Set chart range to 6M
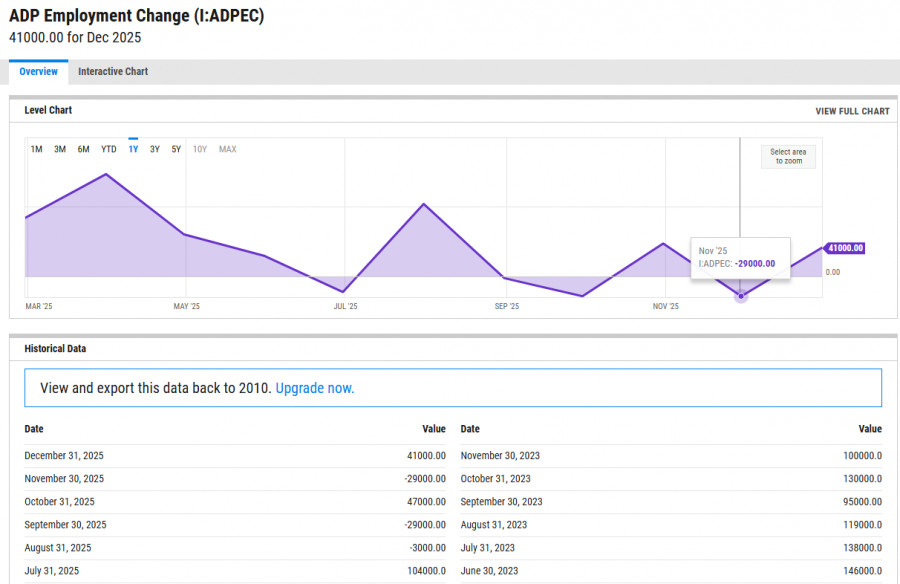900x584 pixels. [84, 149]
